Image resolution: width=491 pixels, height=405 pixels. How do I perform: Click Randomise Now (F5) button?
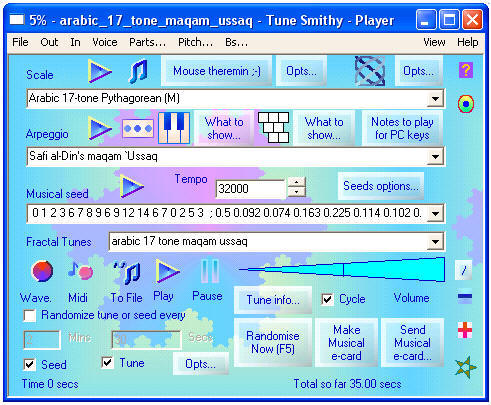pos(273,342)
